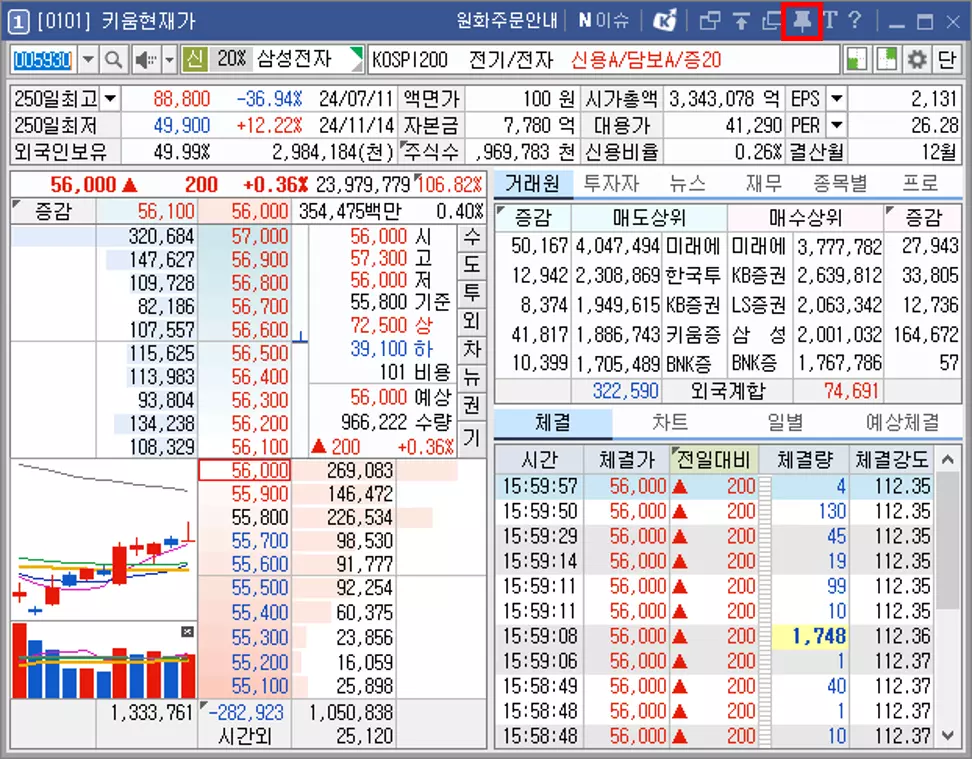Viewport: 972px width, 759px height.
Task: Click the mini candlestick chart
Action: pyautogui.click(x=104, y=538)
